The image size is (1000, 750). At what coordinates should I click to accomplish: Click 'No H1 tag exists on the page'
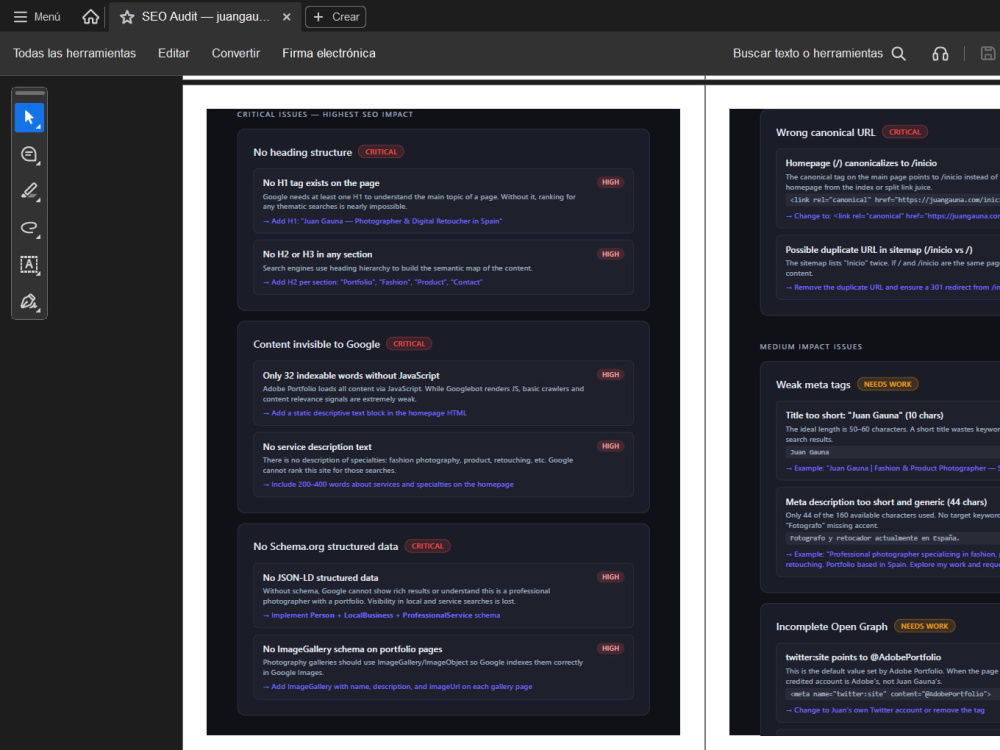321,183
